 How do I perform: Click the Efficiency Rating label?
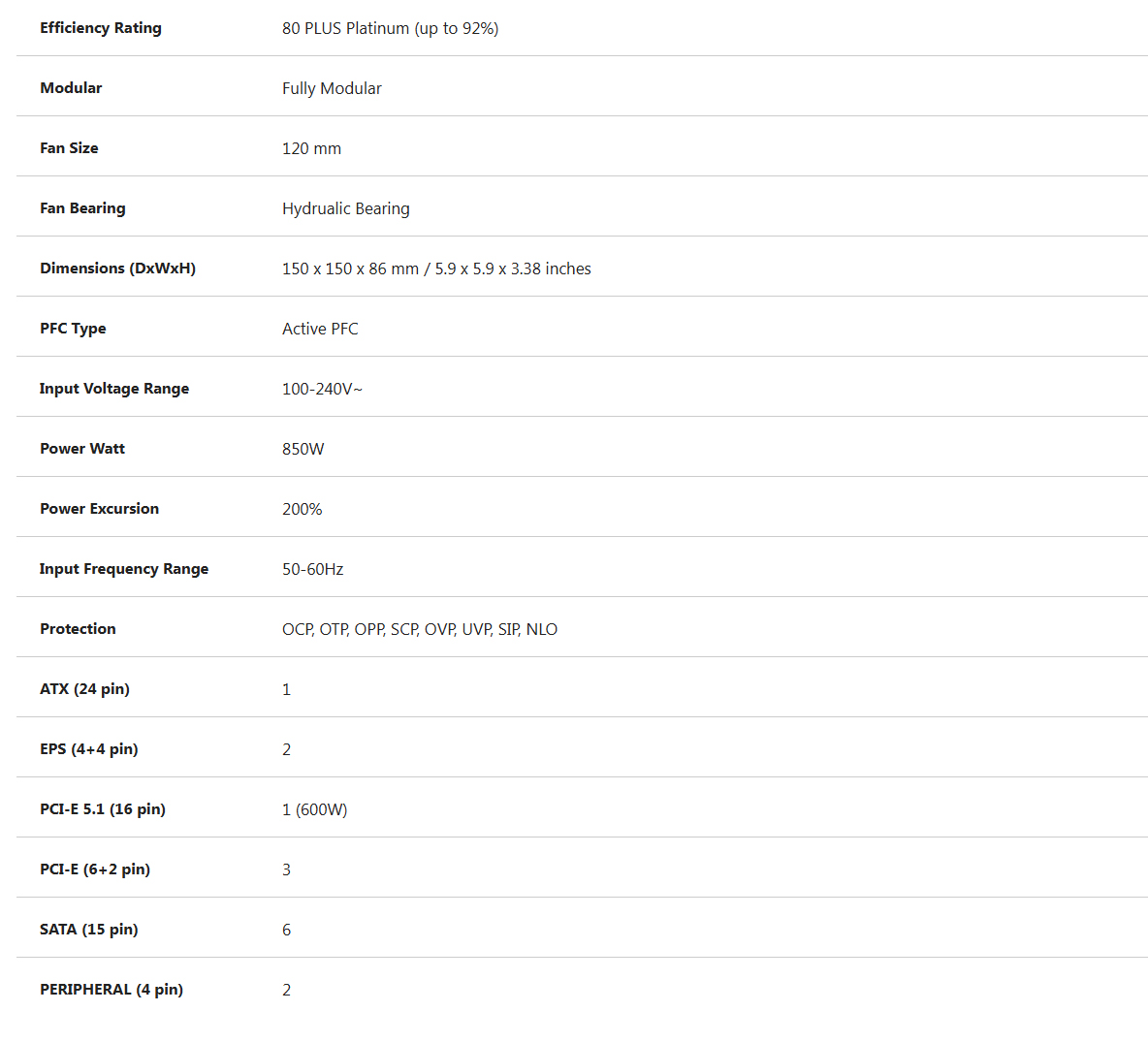(x=100, y=28)
